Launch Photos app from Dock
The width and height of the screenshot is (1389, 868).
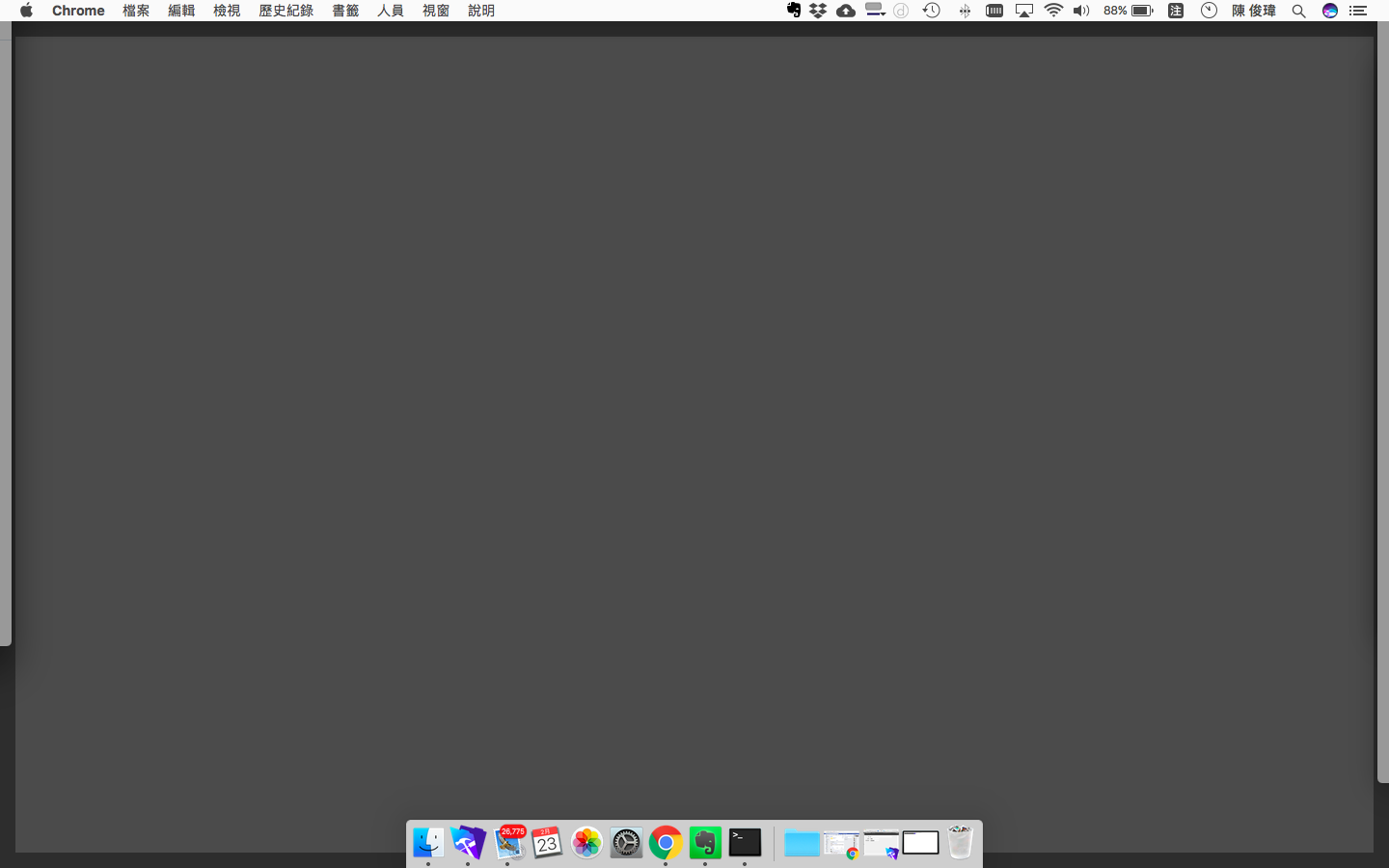(586, 843)
